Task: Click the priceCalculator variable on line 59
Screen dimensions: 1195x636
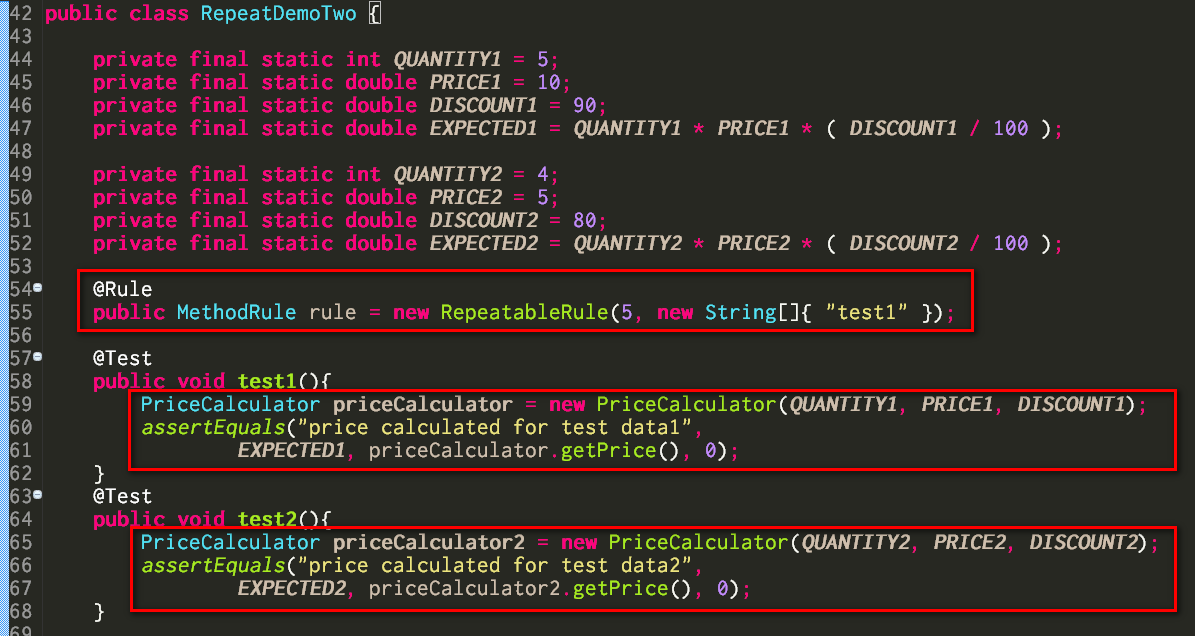Action: tap(422, 404)
